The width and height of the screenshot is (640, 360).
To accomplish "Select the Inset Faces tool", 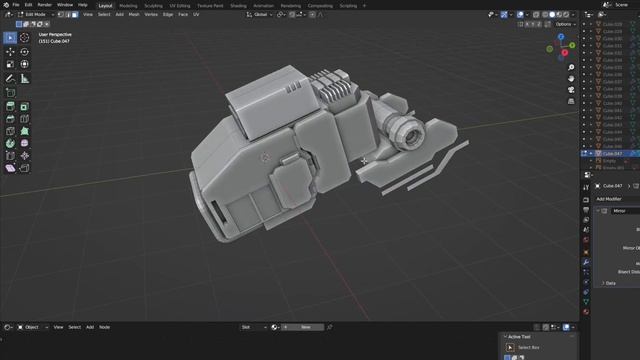I will pyautogui.click(x=24, y=107).
